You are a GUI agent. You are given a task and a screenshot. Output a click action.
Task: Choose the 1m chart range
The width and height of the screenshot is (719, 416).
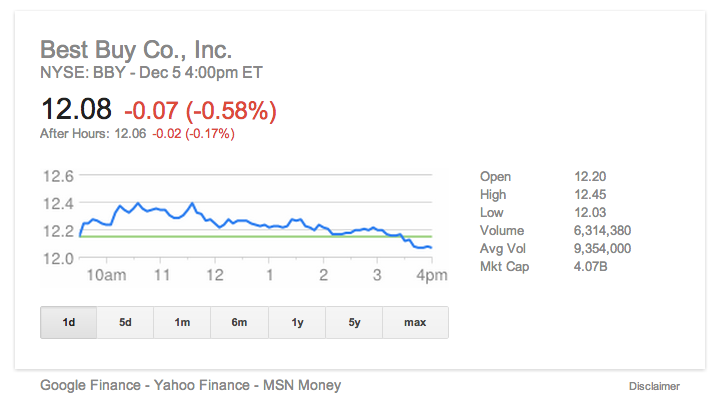point(183,323)
